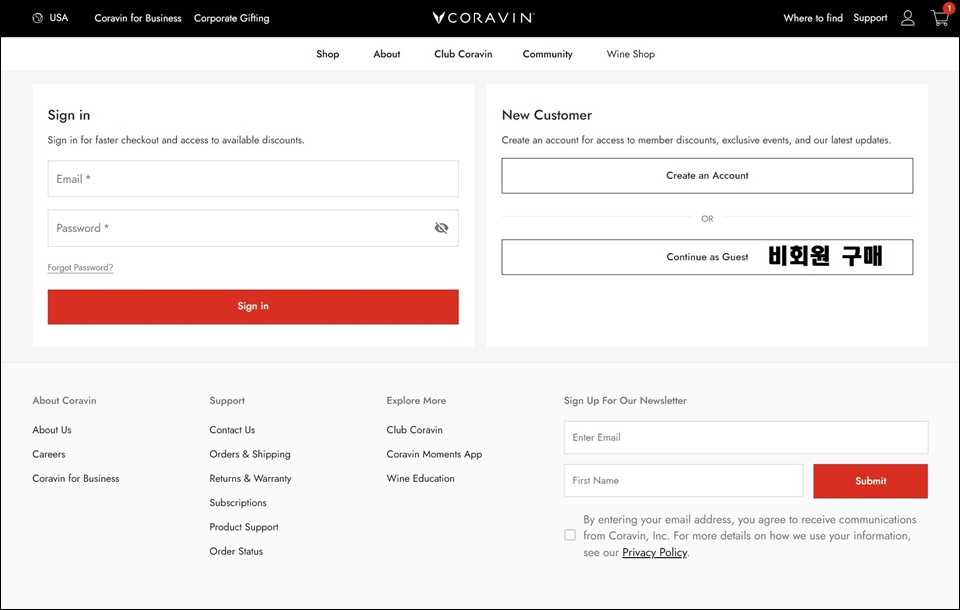Click Continue as Guest button
The image size is (960, 610).
tap(707, 257)
